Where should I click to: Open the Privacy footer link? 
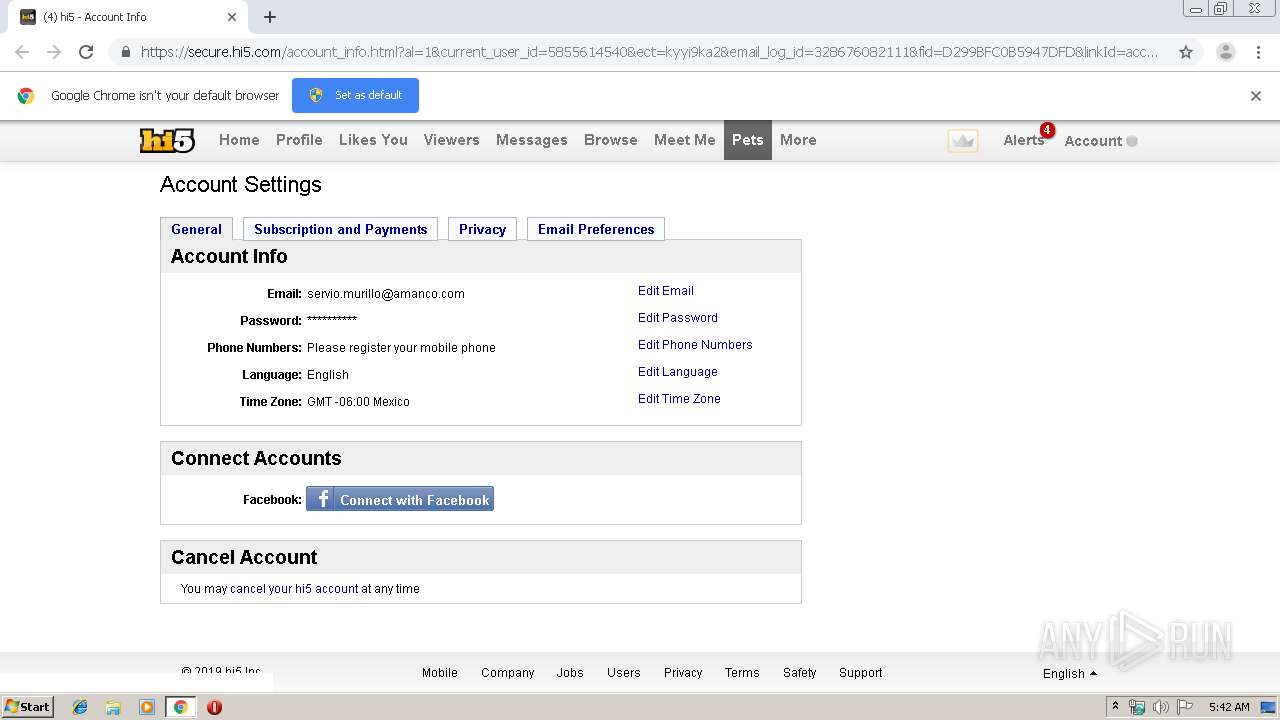tap(683, 673)
